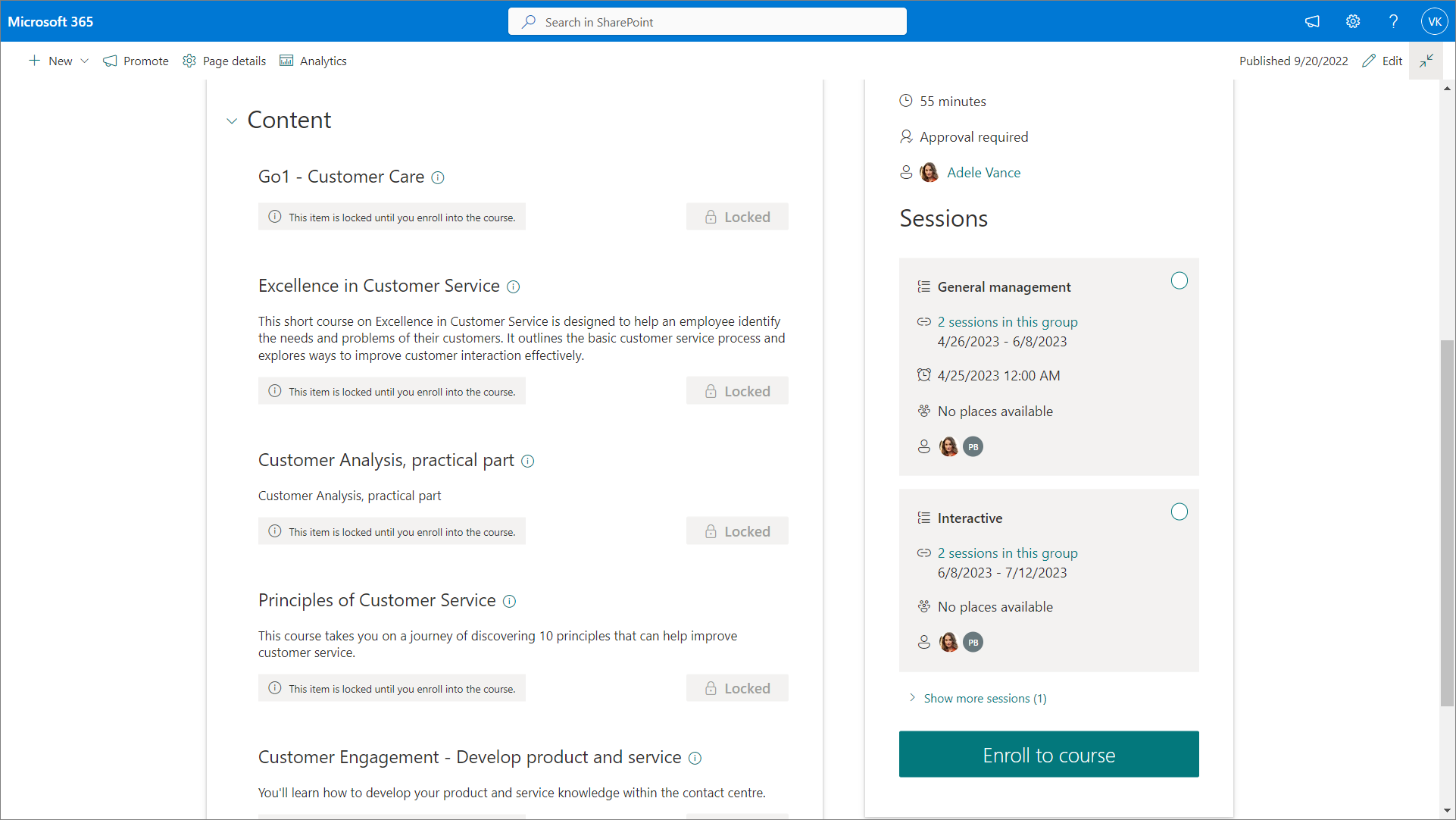Open the settings gear in header
Viewport: 1456px width, 820px height.
(1353, 21)
